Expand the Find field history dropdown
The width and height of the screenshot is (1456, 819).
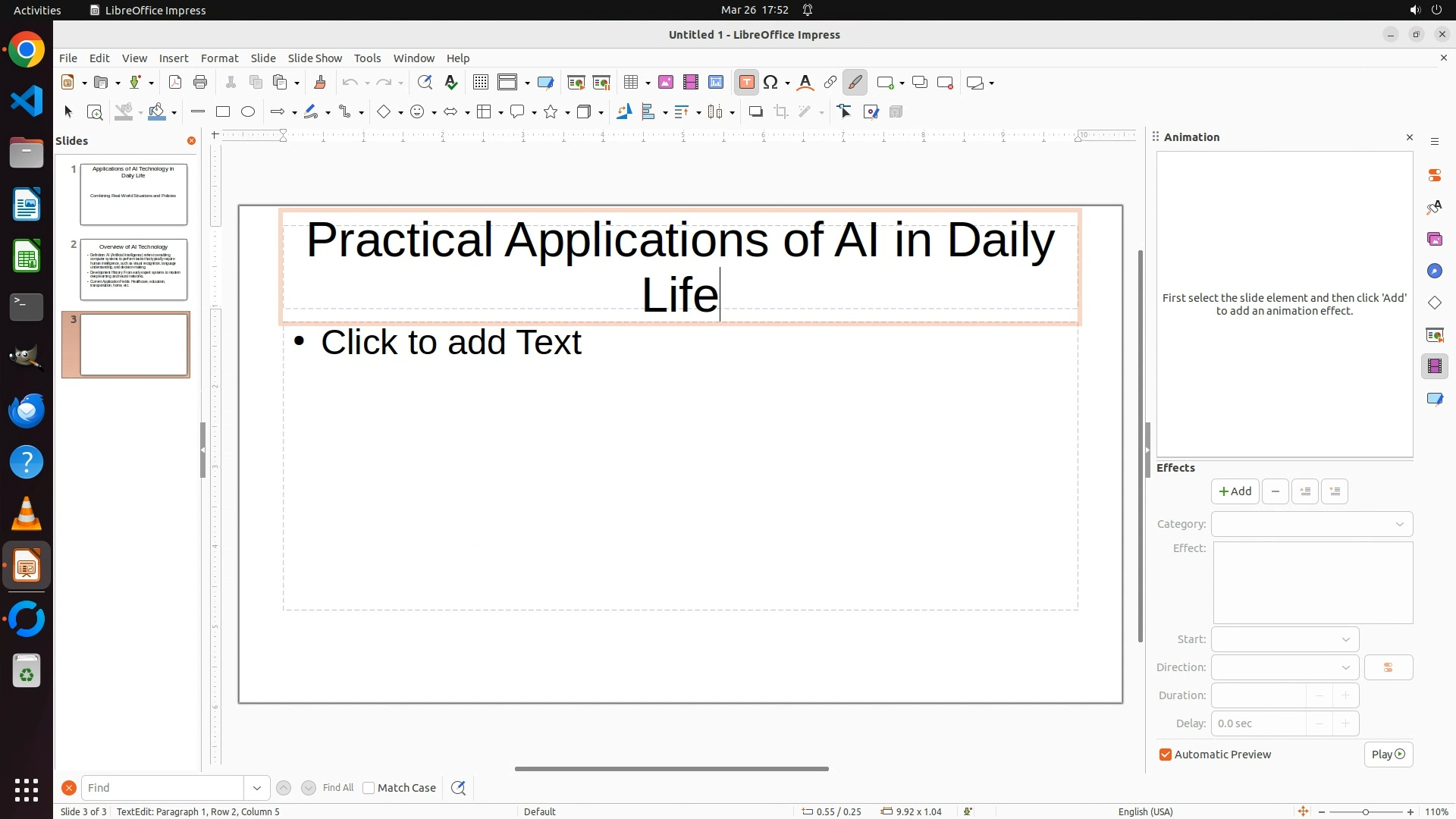point(257,788)
